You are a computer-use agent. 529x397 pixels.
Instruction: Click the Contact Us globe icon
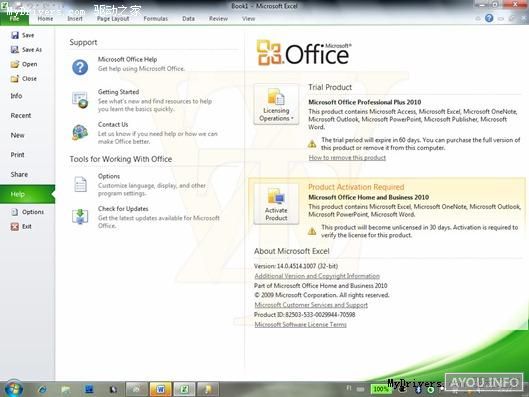click(80, 132)
